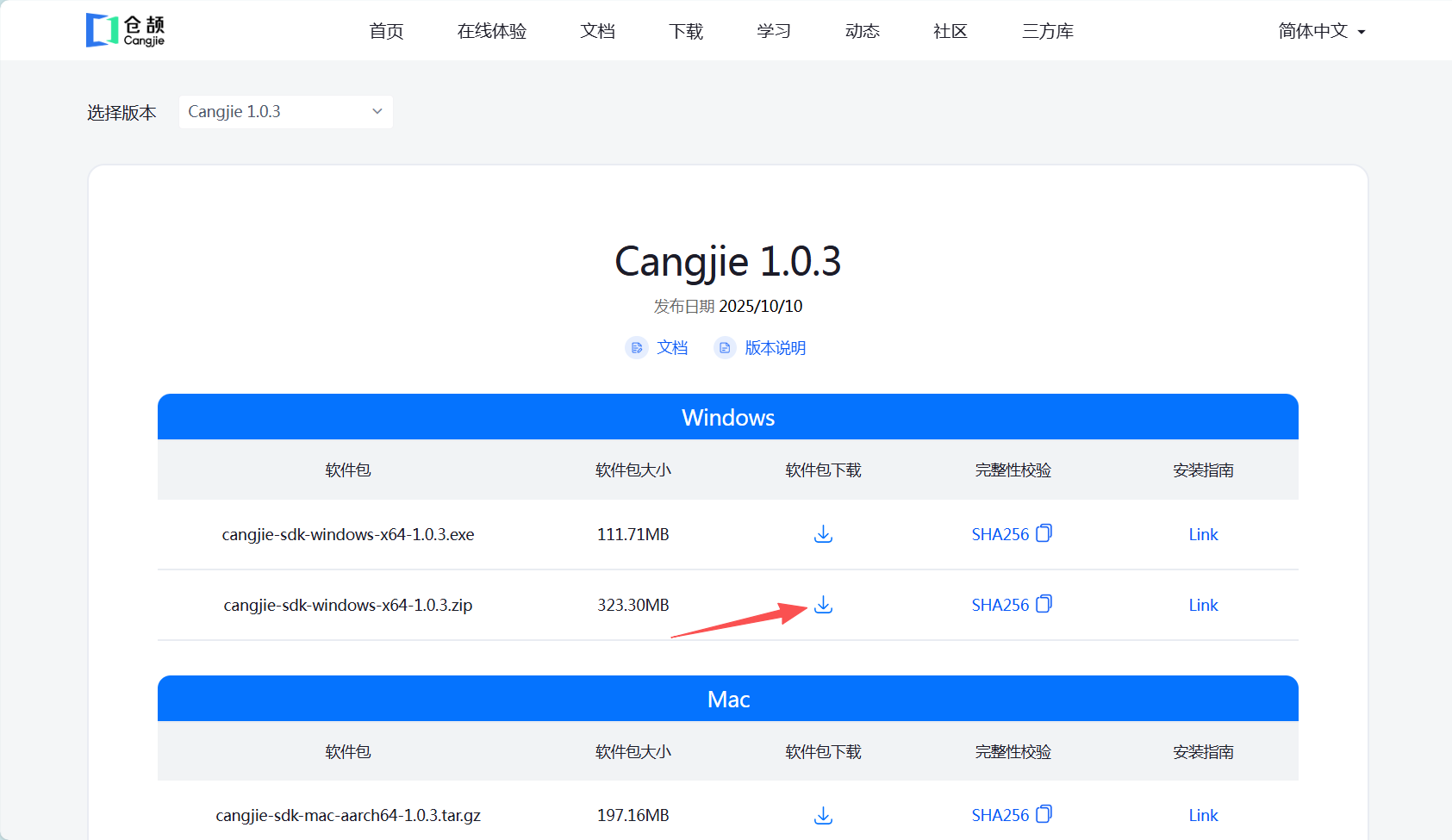Screen dimensions: 1452x840
Task: Click the Mac section header
Action: coord(728,699)
